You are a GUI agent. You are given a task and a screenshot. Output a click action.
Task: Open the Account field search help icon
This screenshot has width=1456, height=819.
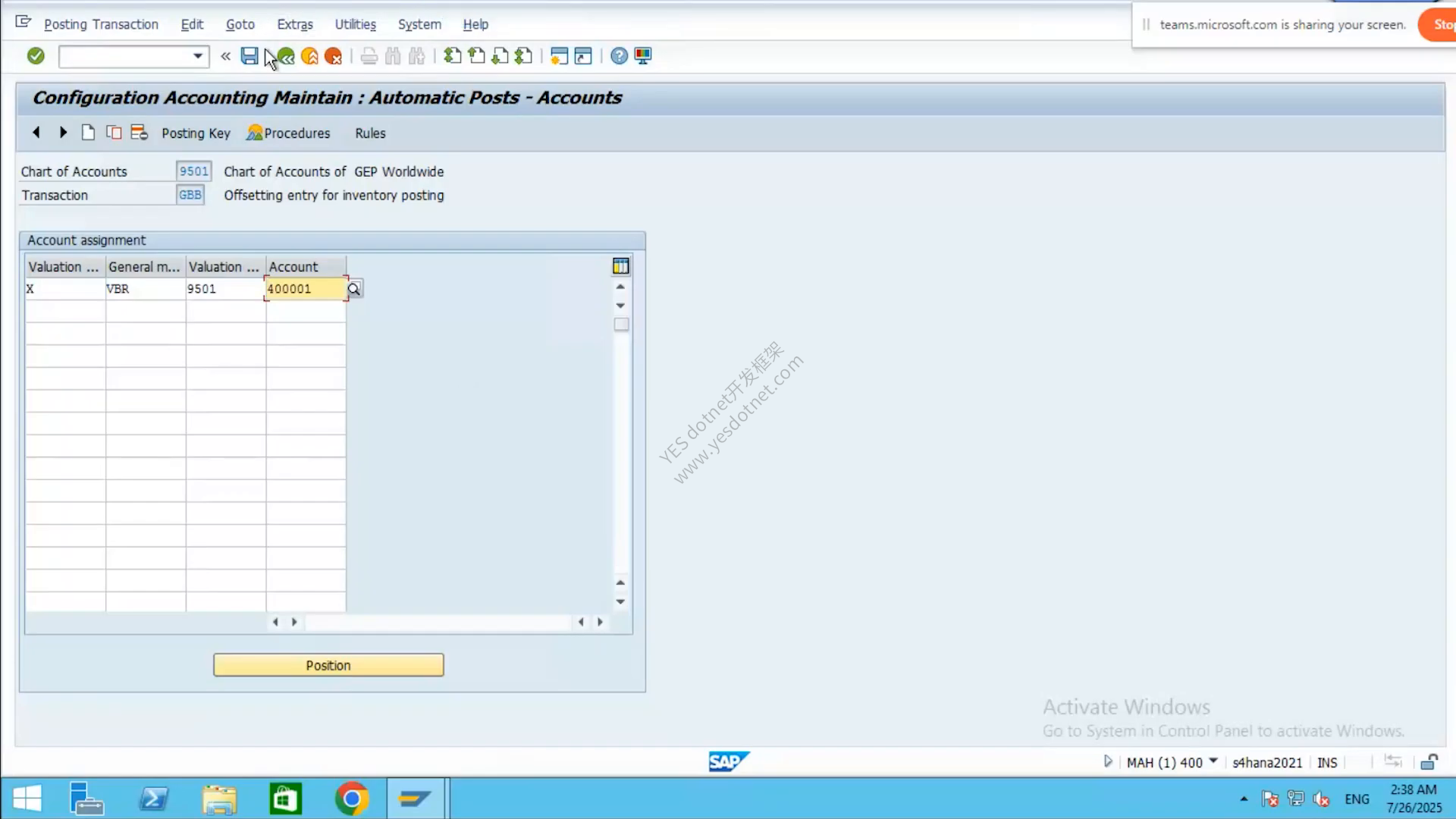pos(354,289)
